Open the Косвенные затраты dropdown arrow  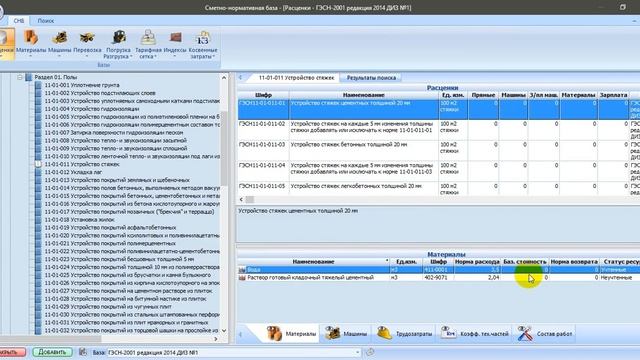click(213, 57)
